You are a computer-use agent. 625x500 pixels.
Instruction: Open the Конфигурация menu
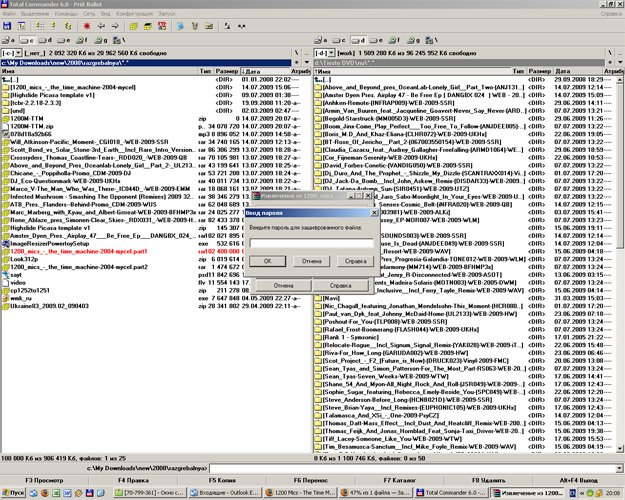pos(135,14)
